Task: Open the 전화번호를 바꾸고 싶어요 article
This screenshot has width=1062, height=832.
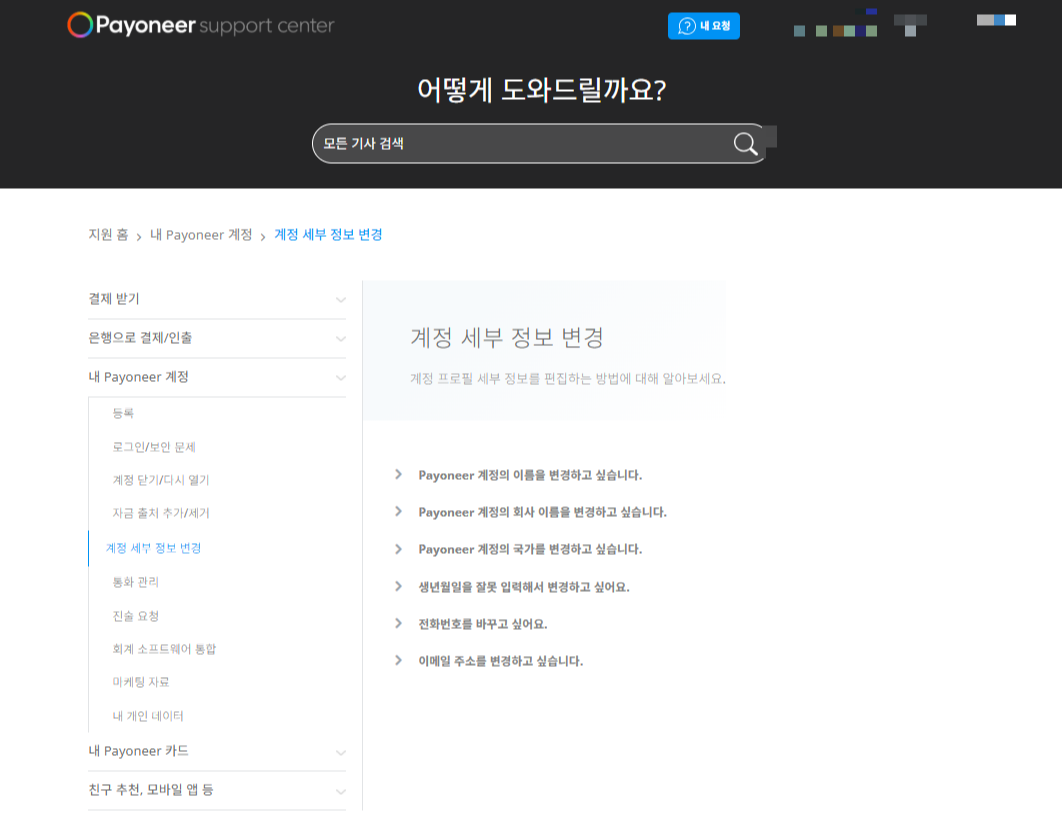Action: (482, 624)
